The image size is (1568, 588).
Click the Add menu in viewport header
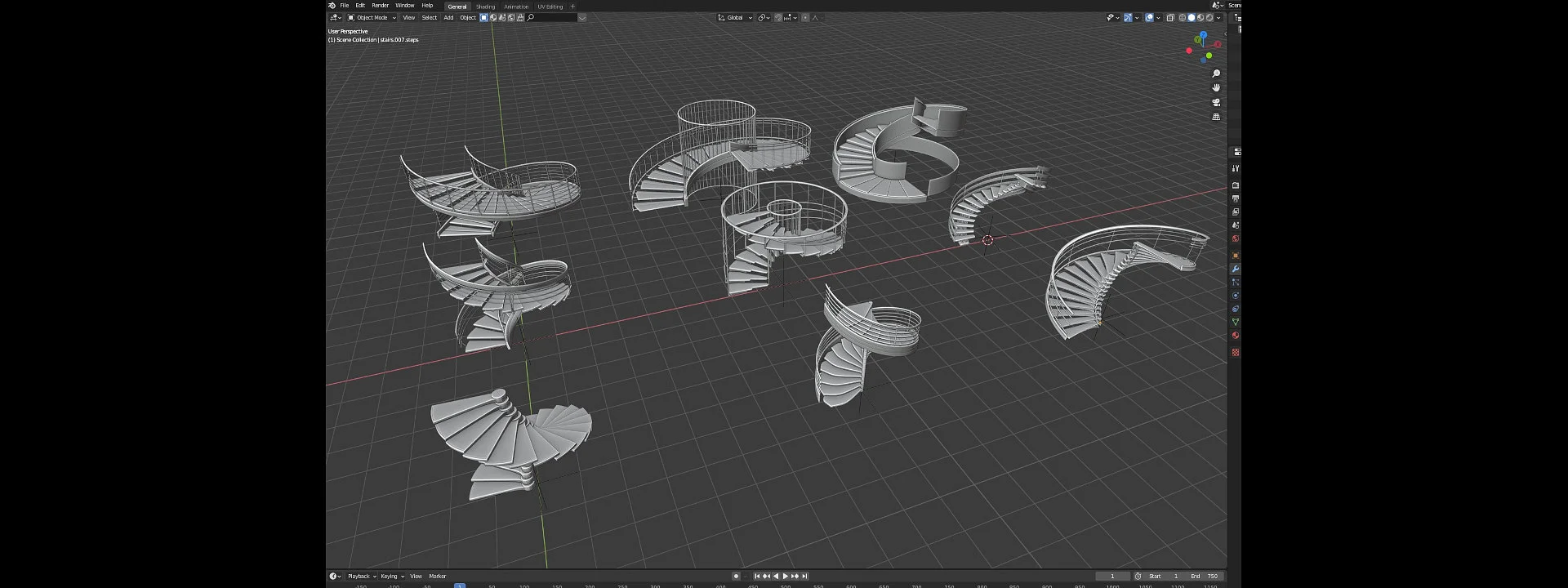448,18
